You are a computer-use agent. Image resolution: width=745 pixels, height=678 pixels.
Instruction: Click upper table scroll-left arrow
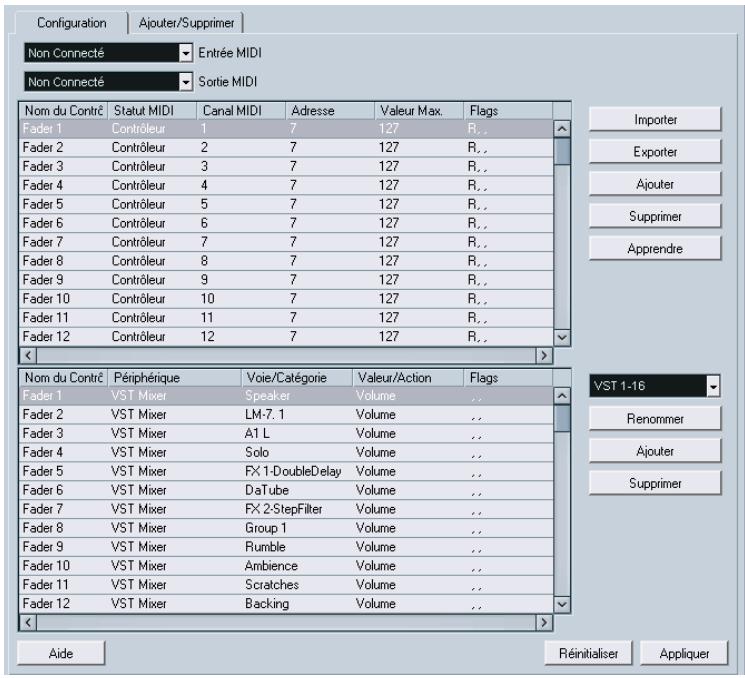click(x=28, y=355)
